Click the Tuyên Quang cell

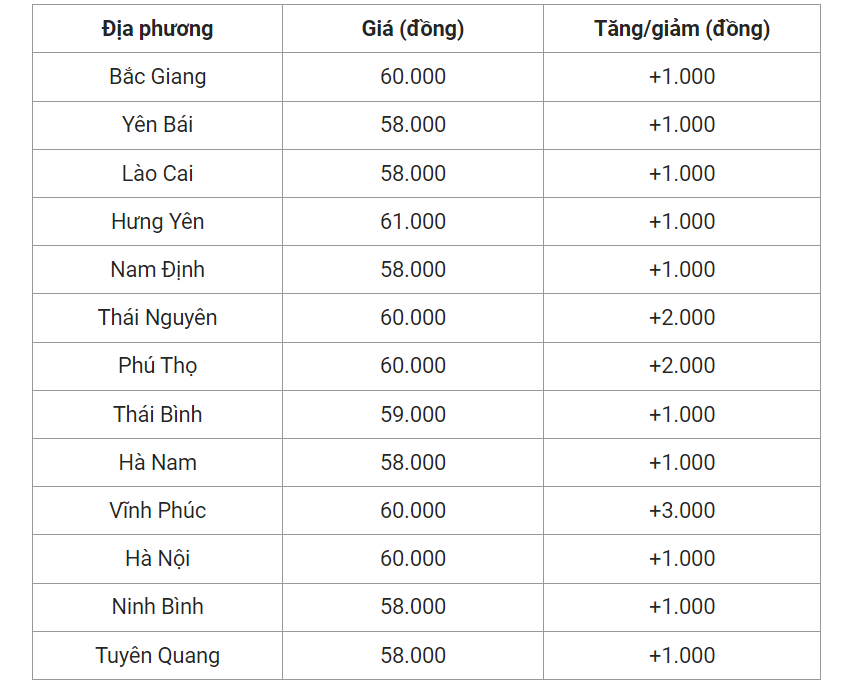tap(157, 655)
